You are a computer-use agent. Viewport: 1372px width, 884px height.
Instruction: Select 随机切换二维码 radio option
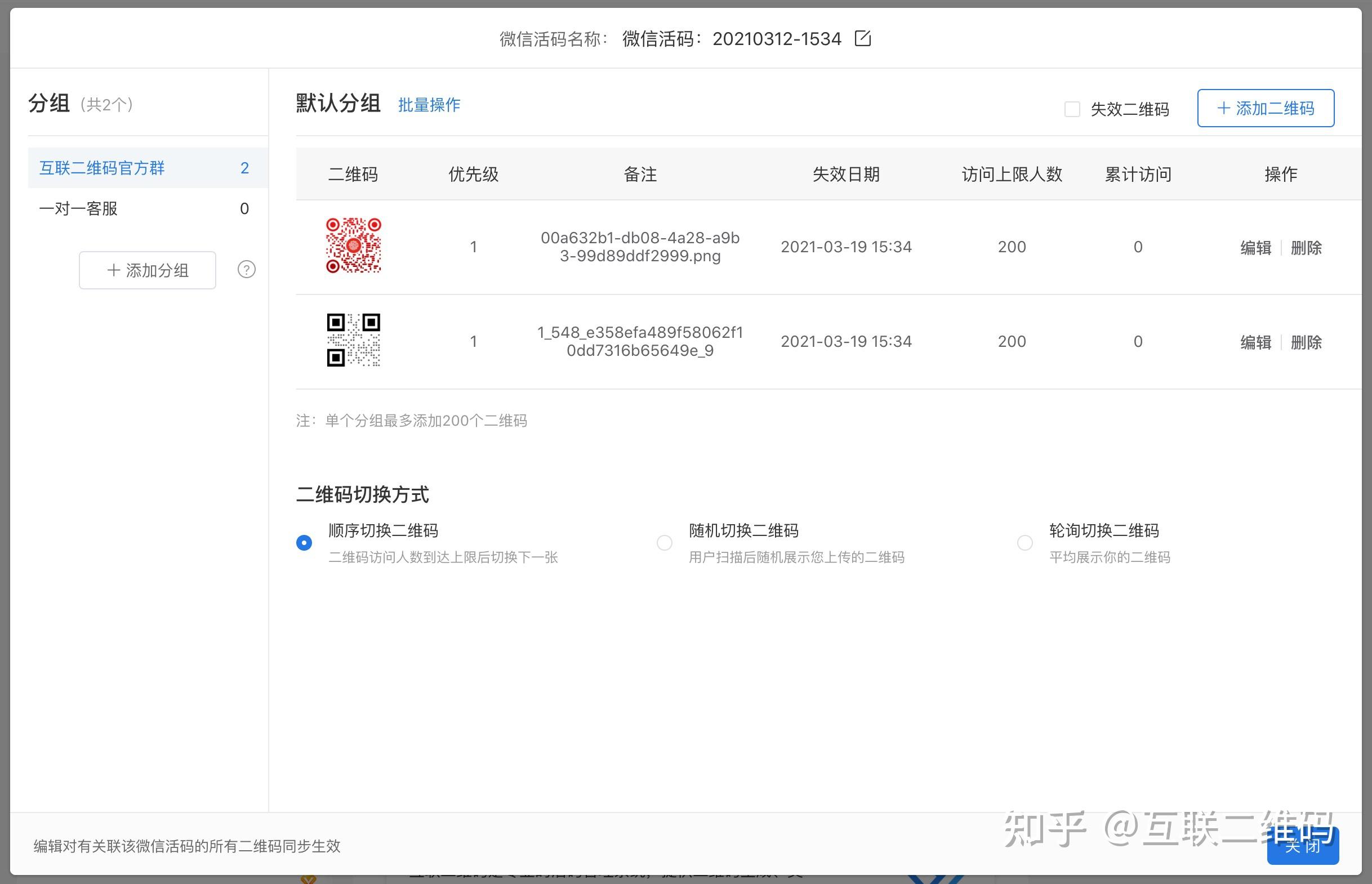(x=664, y=542)
